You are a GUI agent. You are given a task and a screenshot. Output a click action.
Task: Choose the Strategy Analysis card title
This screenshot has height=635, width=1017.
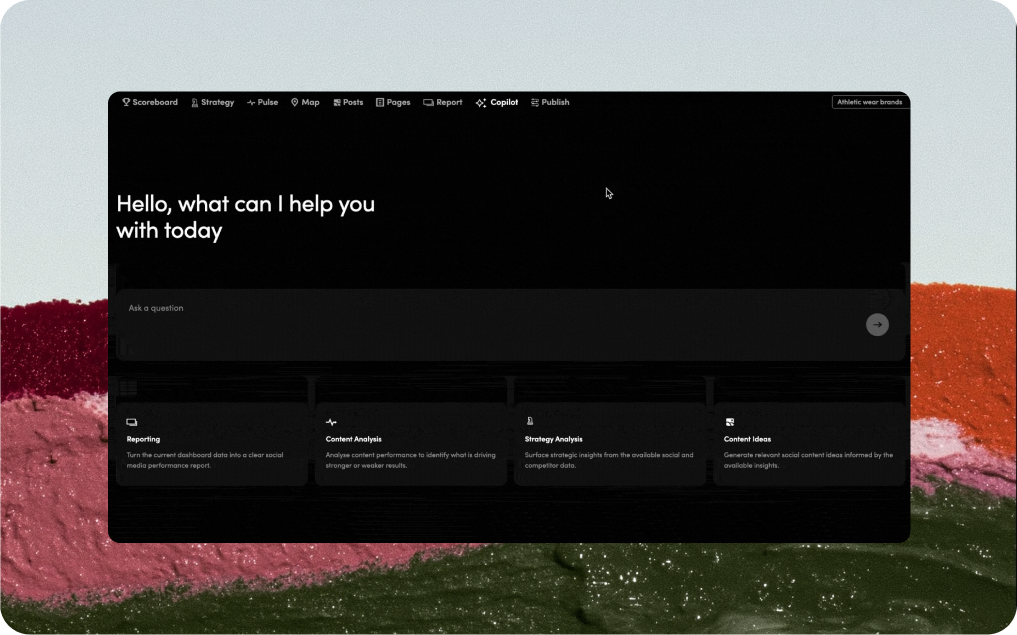[553, 439]
